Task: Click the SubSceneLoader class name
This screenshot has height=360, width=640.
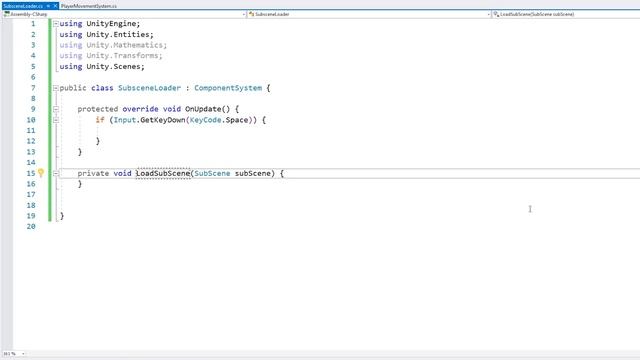Action: coord(149,88)
